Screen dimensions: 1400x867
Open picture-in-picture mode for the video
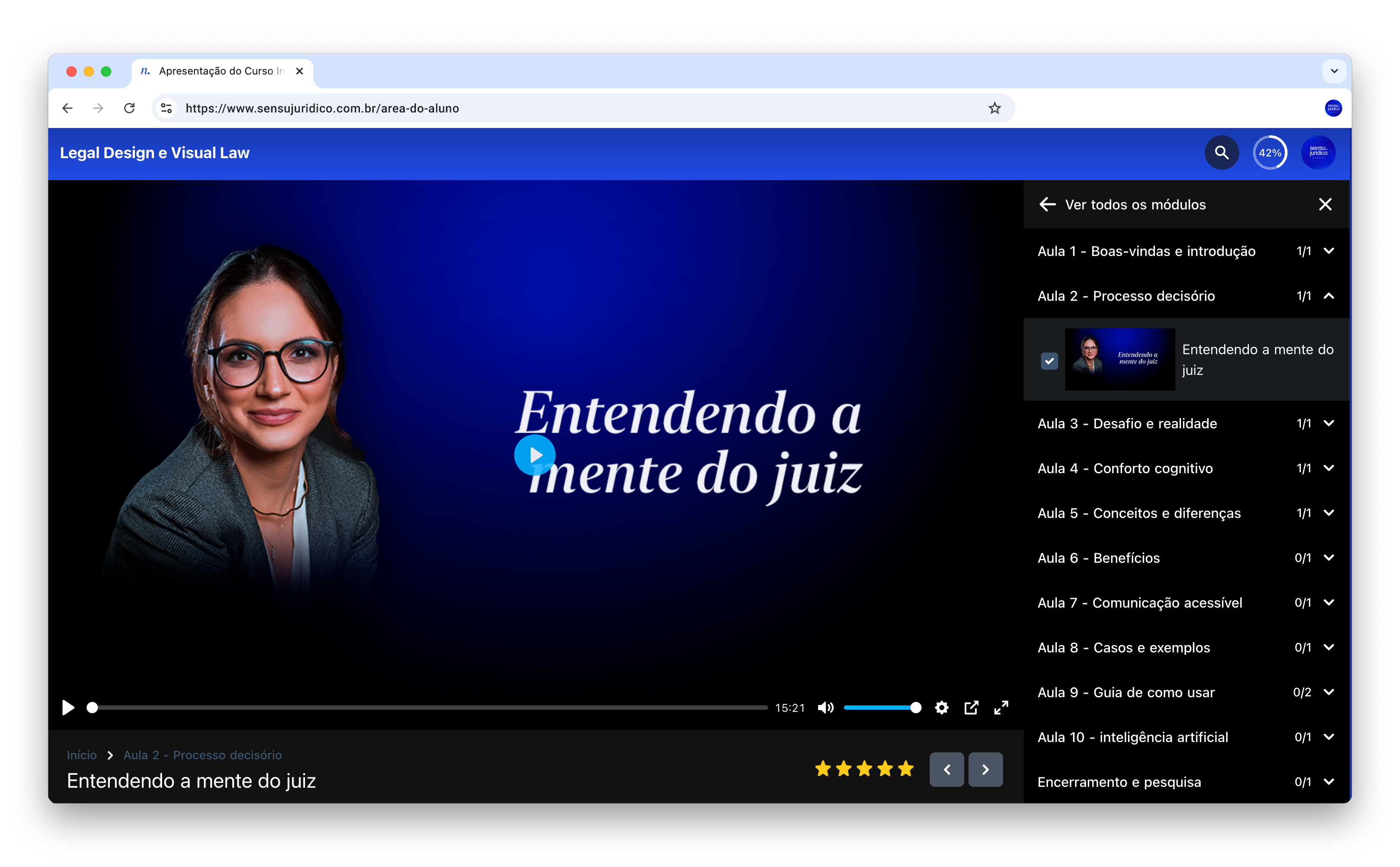click(x=971, y=708)
